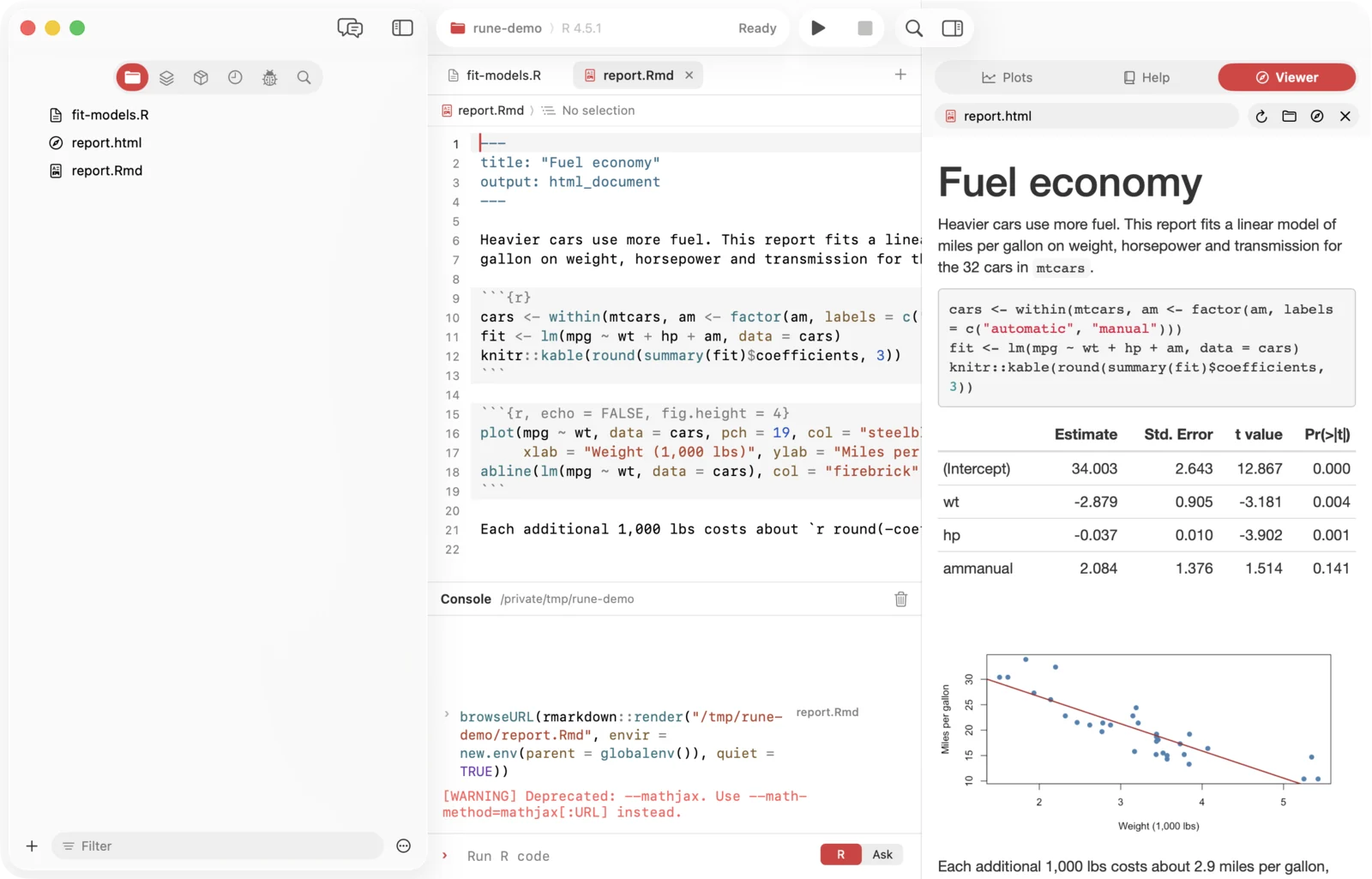Open the sidebar search magnifier icon
The height and width of the screenshot is (879, 1372).
pyautogui.click(x=304, y=77)
